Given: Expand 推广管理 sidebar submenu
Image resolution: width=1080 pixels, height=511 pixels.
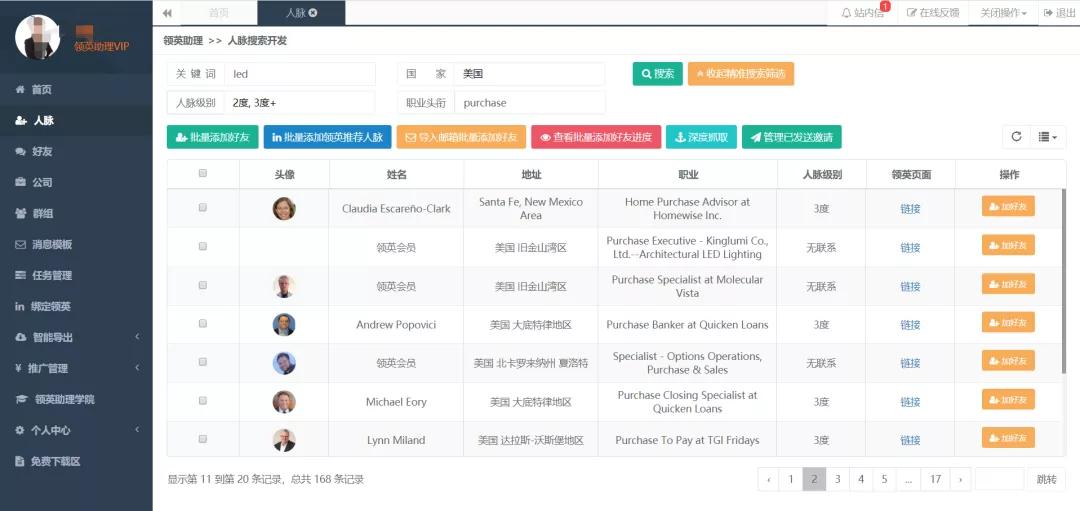Looking at the screenshot, I should [76, 368].
